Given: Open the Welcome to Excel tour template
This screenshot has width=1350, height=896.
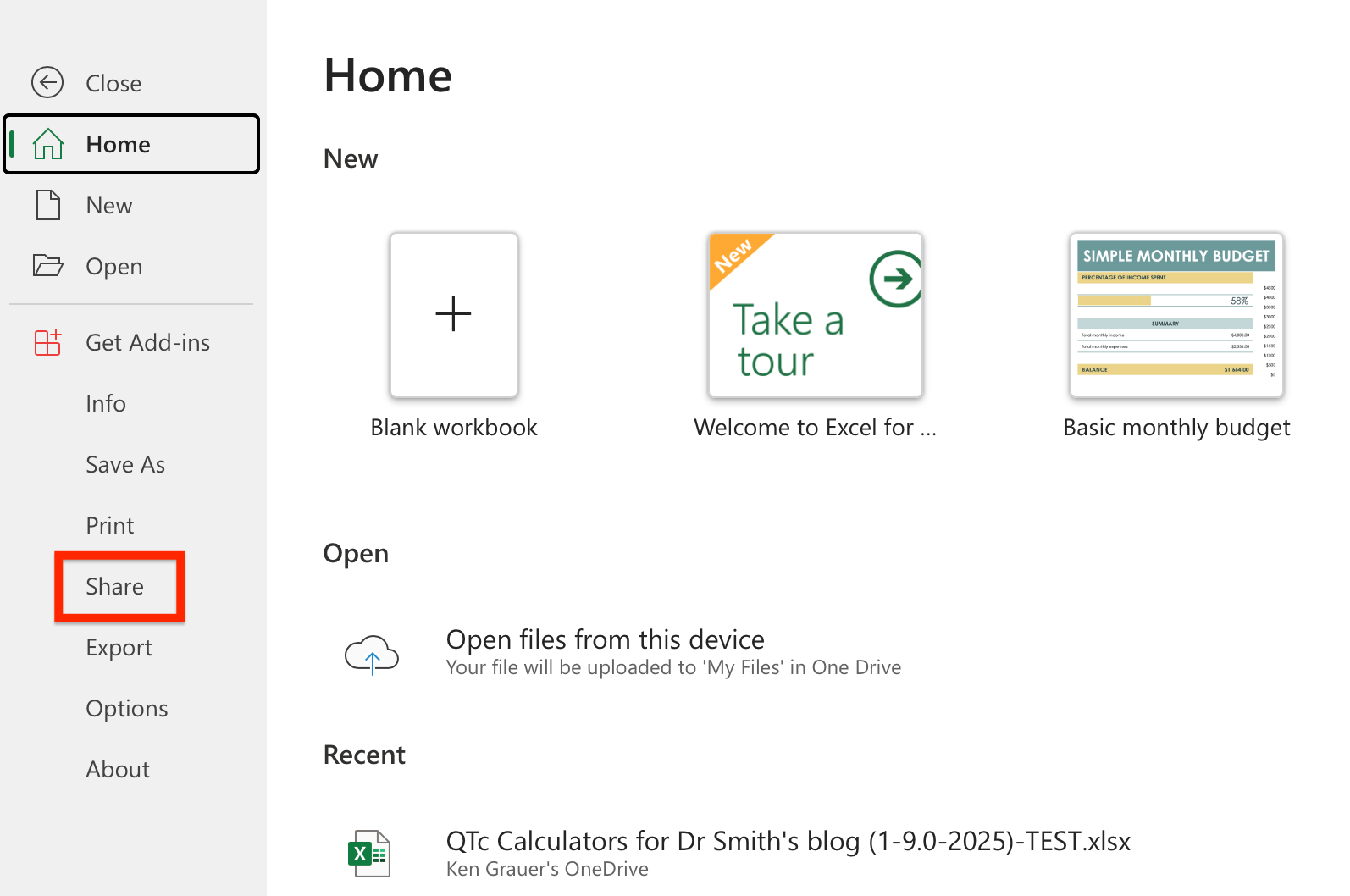Looking at the screenshot, I should 815,315.
